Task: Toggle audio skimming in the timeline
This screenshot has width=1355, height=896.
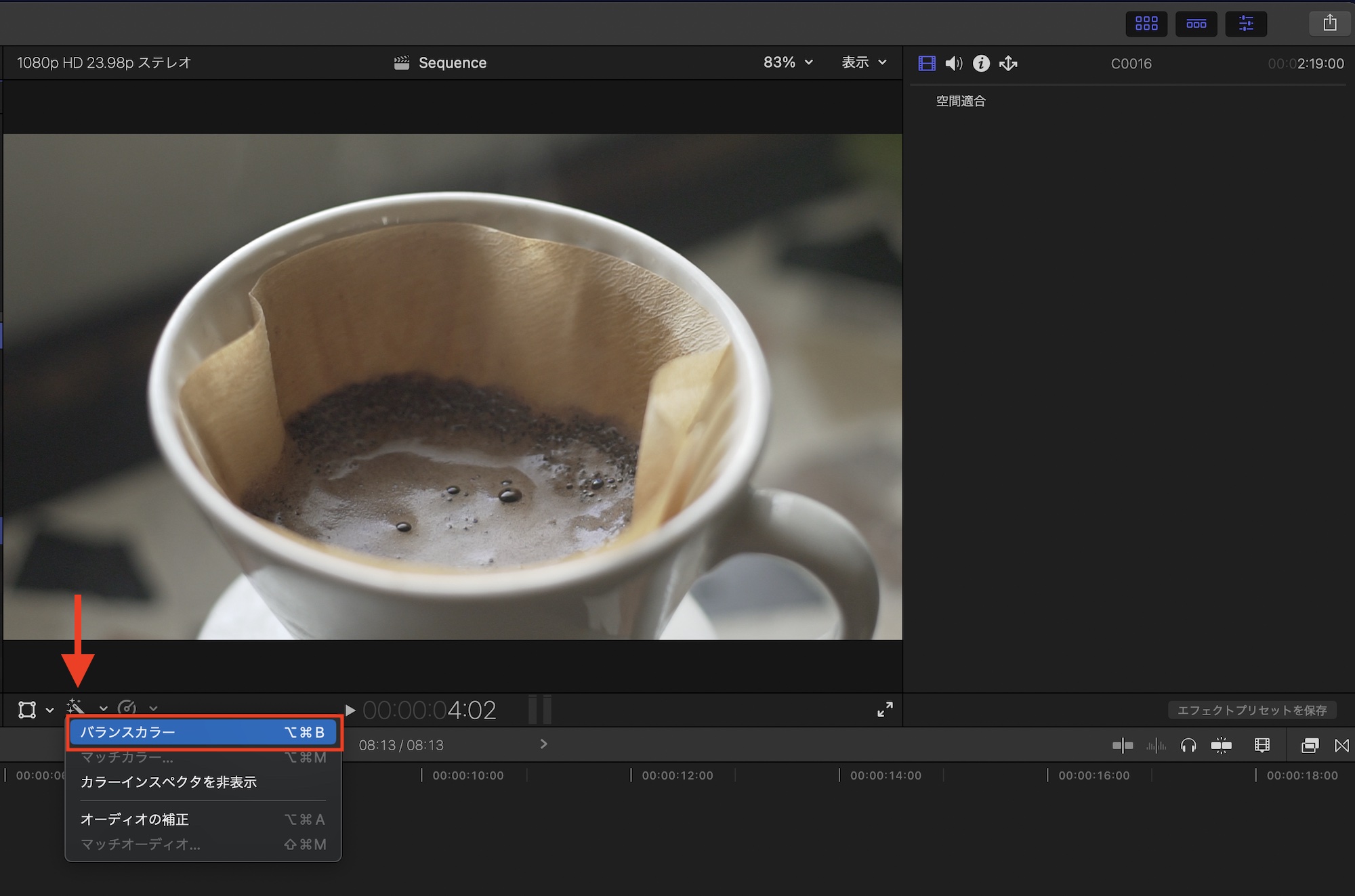Action: tap(1156, 745)
